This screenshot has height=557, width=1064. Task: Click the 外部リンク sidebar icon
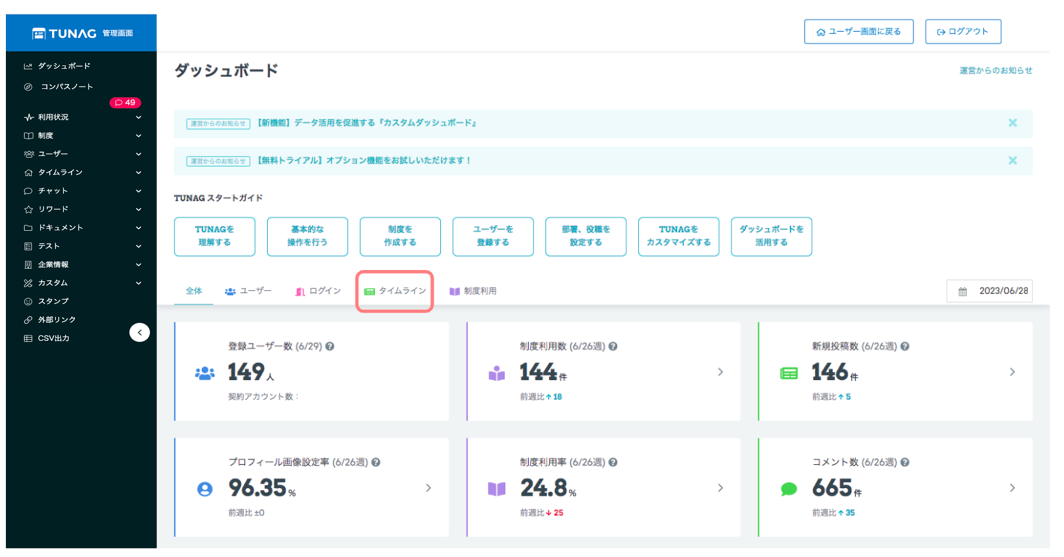coord(28,320)
